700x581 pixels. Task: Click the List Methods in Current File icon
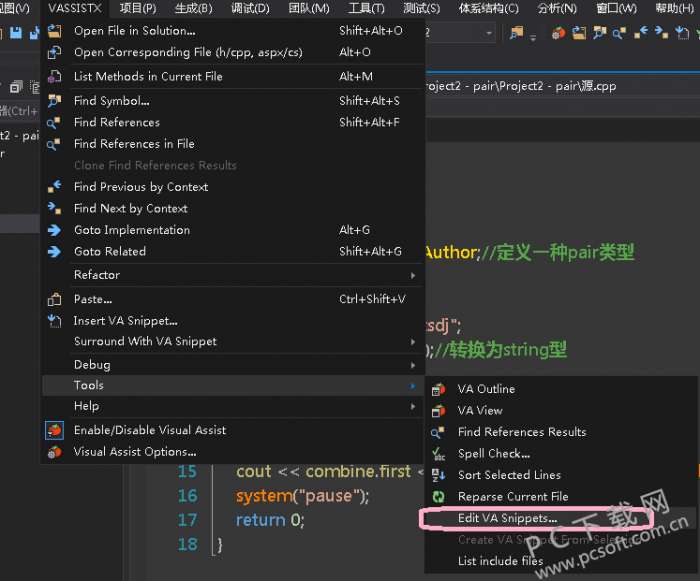[54, 76]
